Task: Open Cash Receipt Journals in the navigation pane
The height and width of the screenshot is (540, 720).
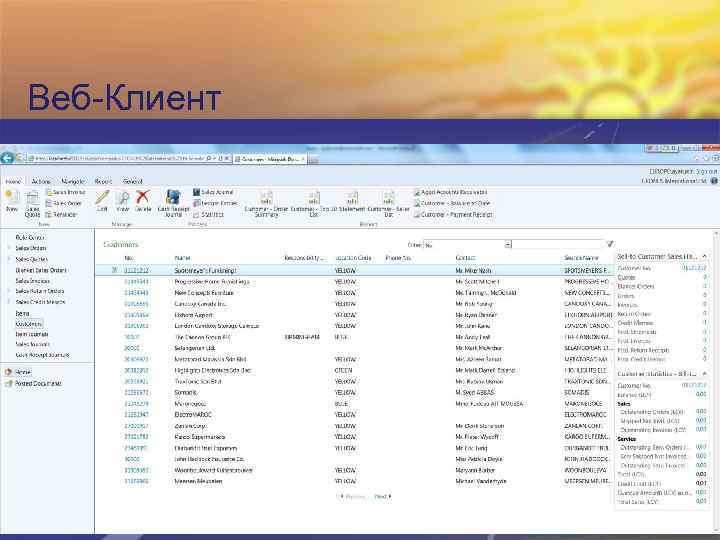Action: pos(42,355)
